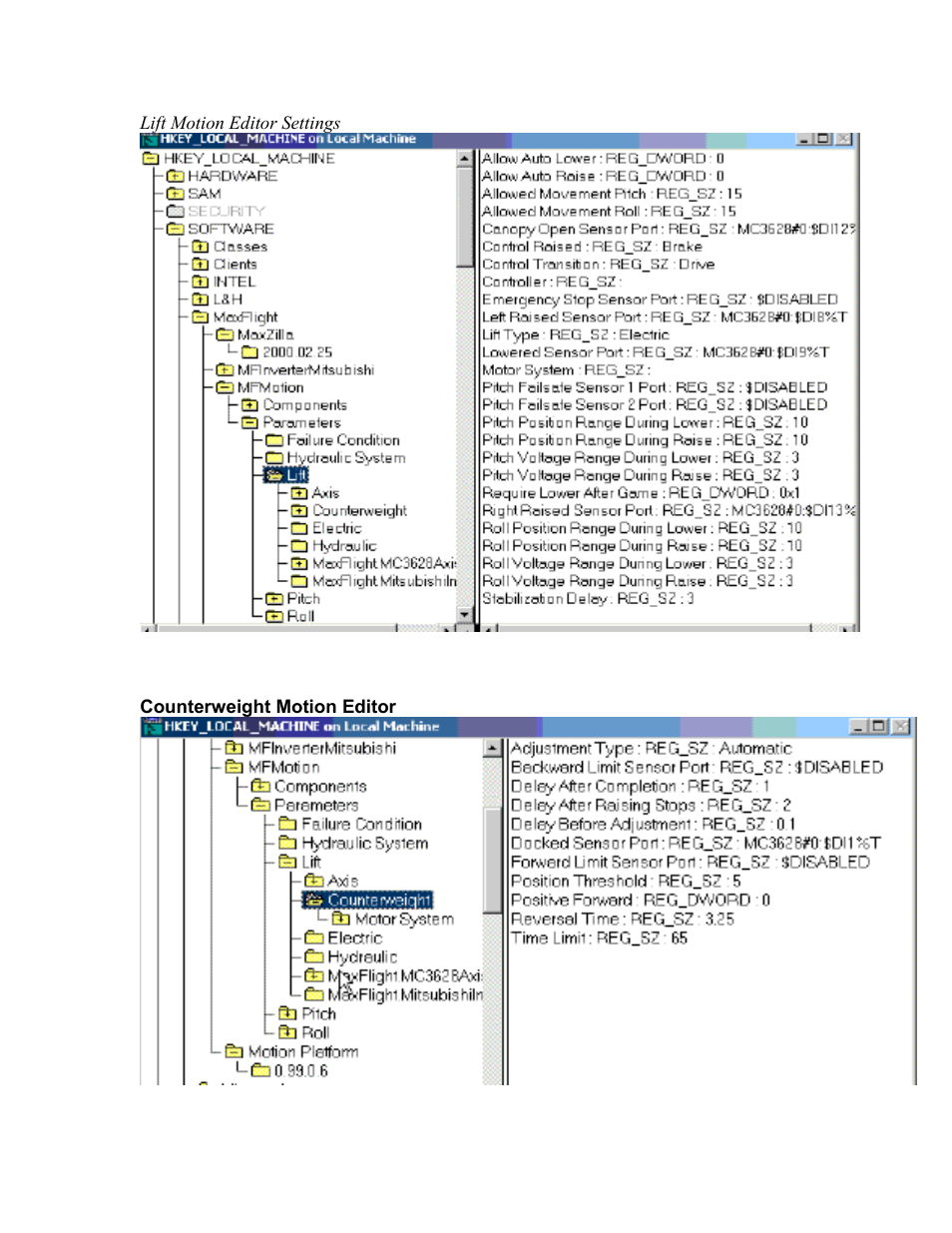Select HARDWARE folder in top registry tree
Viewport: 952px width, 1233px height.
point(222,176)
